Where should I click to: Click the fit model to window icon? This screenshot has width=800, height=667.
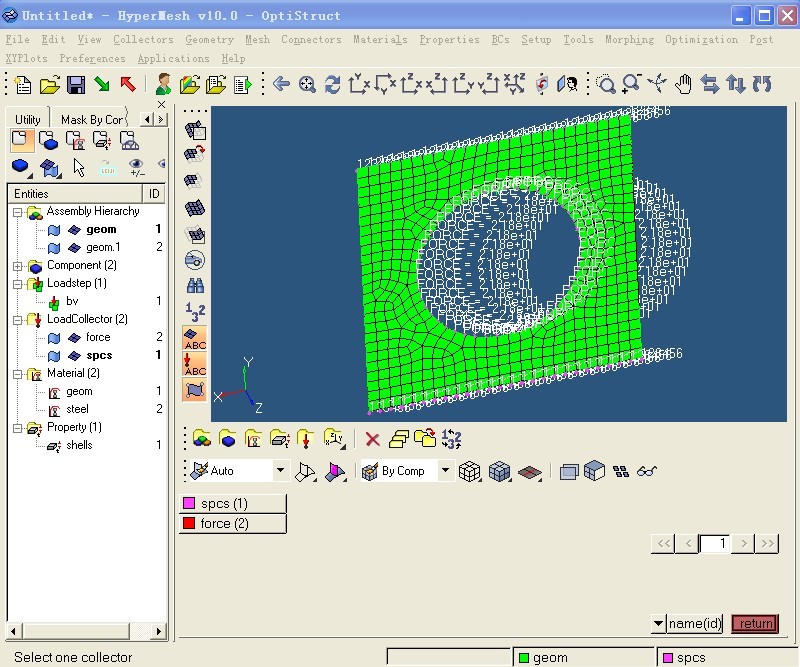coord(307,84)
